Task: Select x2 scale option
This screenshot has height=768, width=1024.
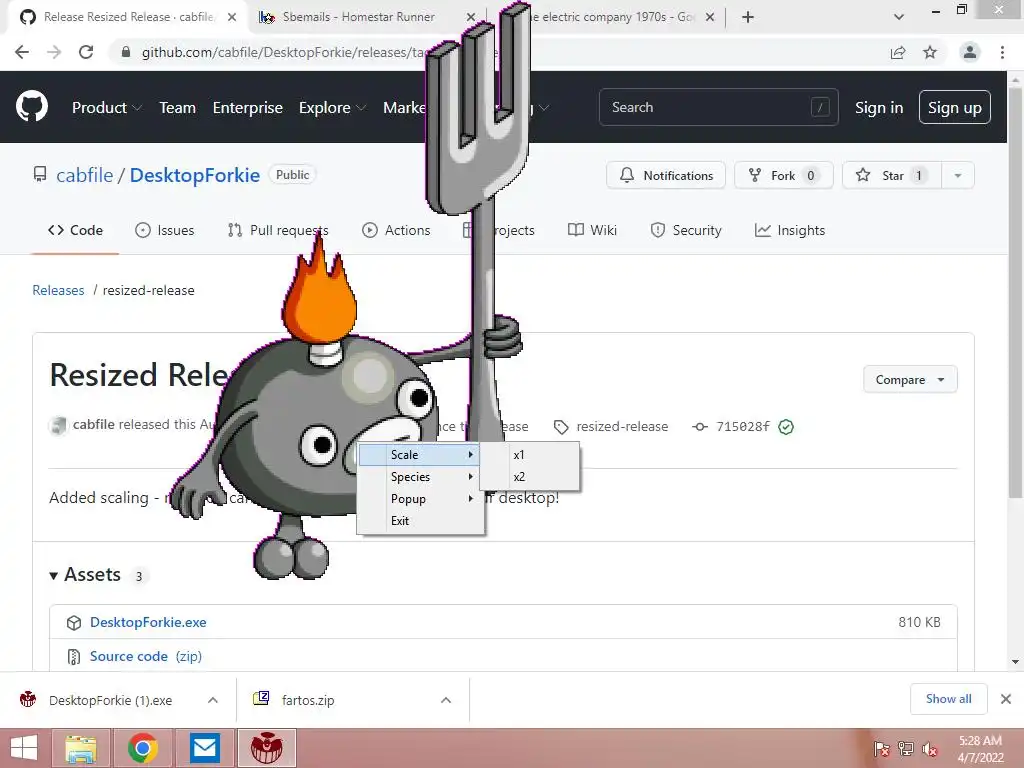Action: [x=530, y=477]
